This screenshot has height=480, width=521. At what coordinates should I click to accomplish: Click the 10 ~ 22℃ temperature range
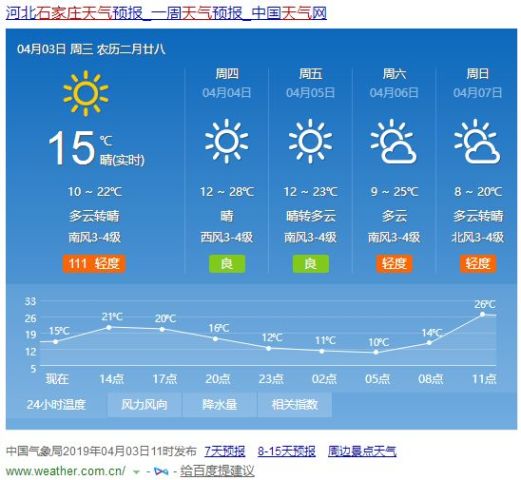pyautogui.click(x=94, y=192)
